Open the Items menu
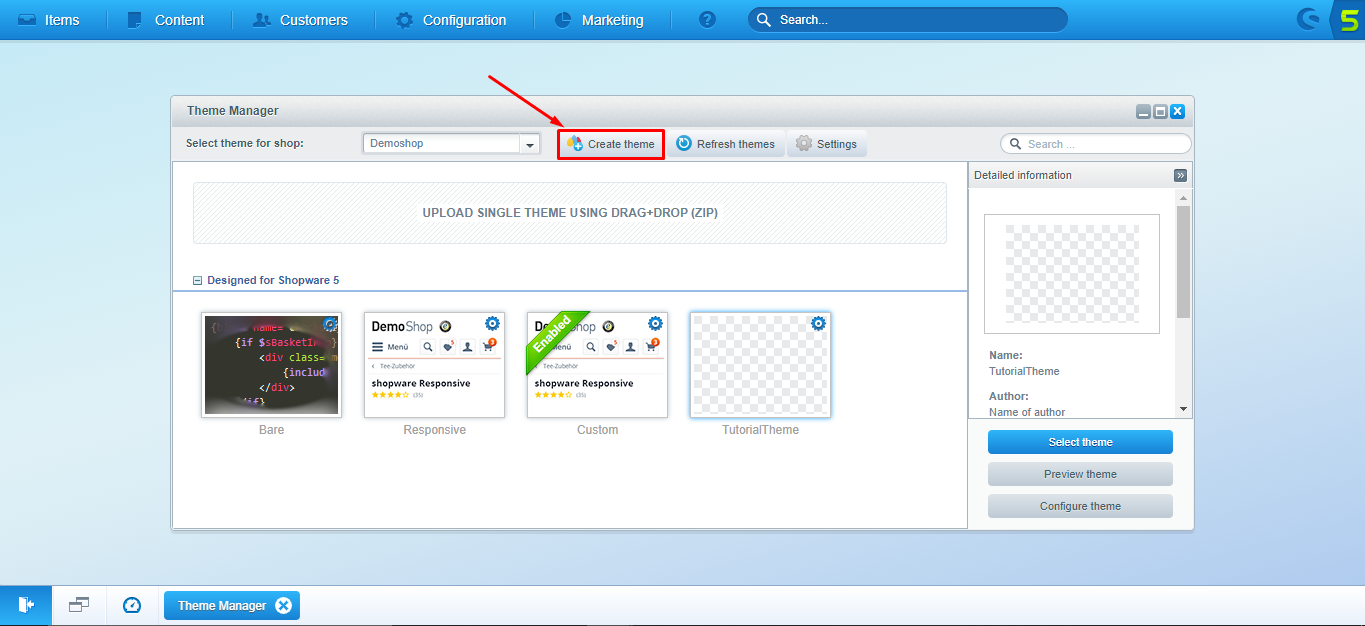1365x626 pixels. [x=49, y=20]
